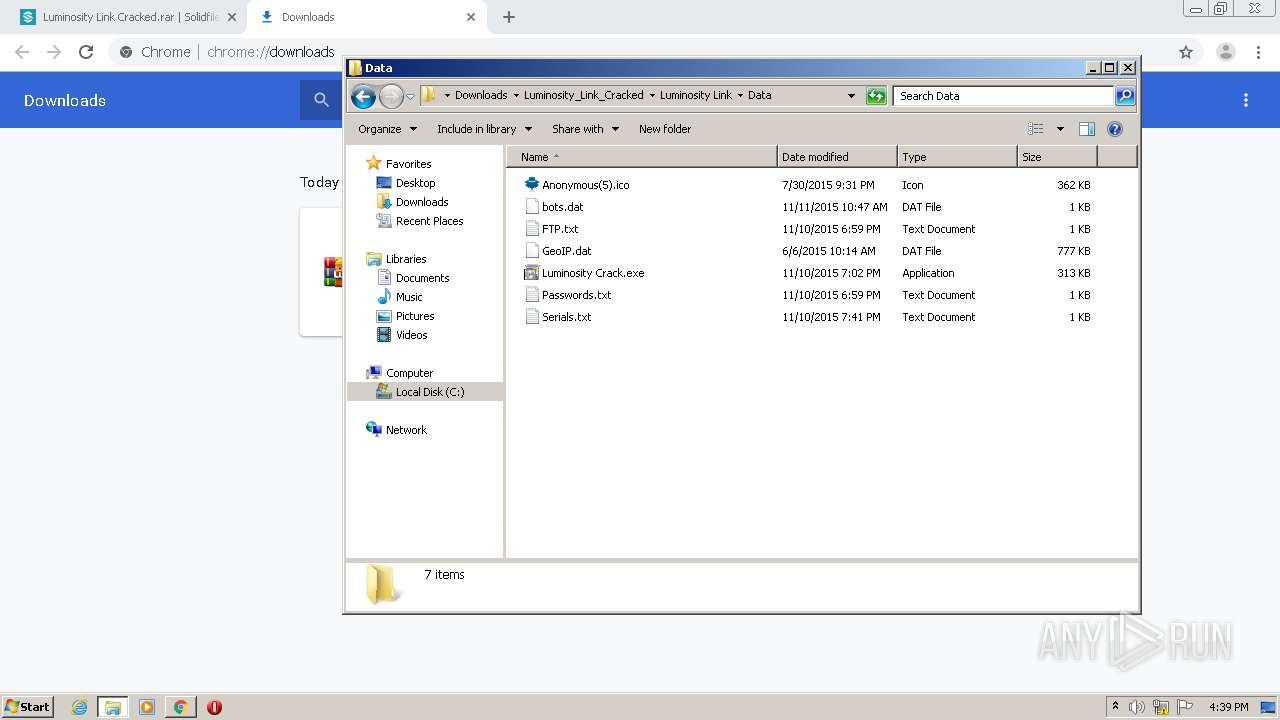
Task: Open Downloads page three-dot menu
Action: coord(1246,100)
